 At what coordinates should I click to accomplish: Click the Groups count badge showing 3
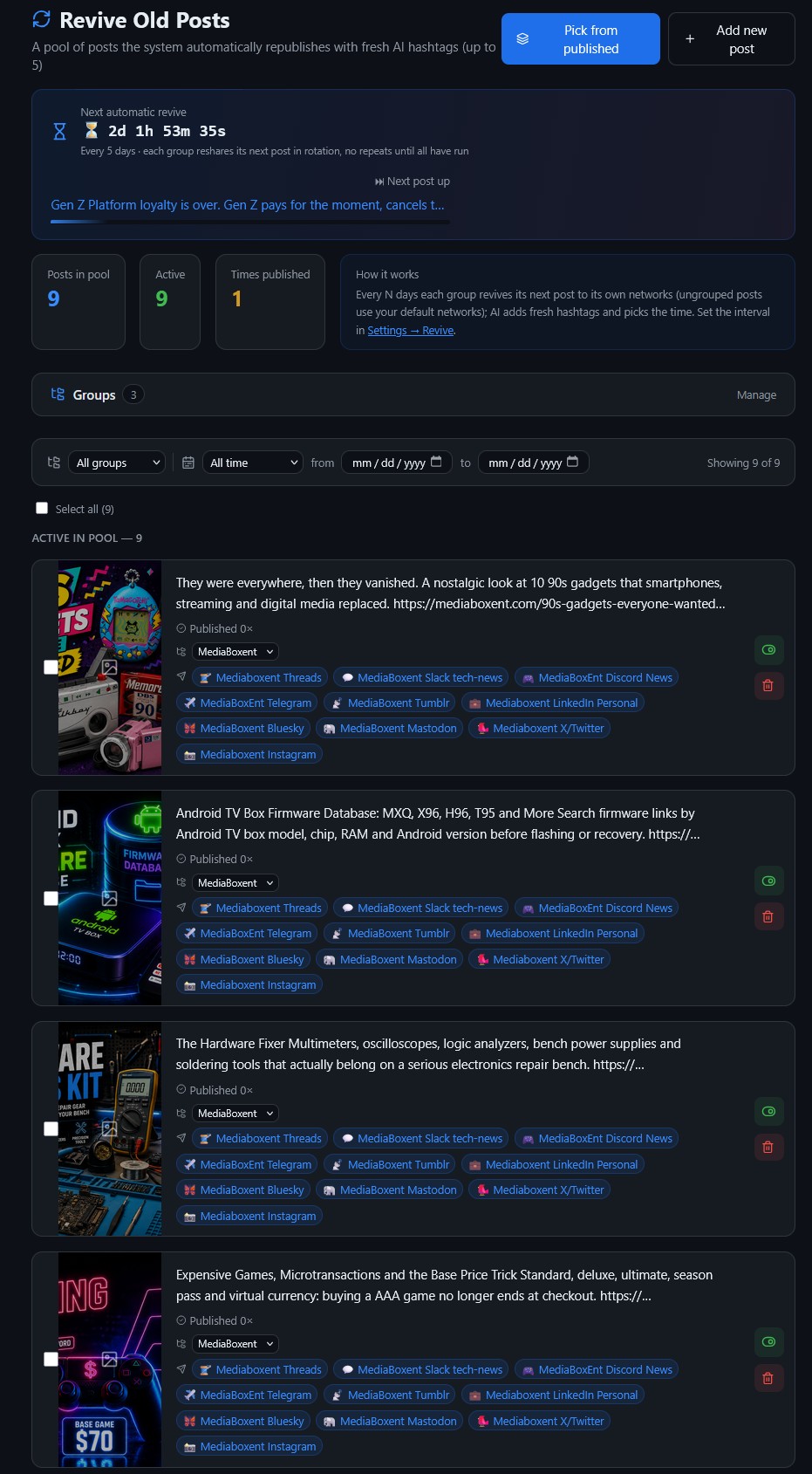133,394
